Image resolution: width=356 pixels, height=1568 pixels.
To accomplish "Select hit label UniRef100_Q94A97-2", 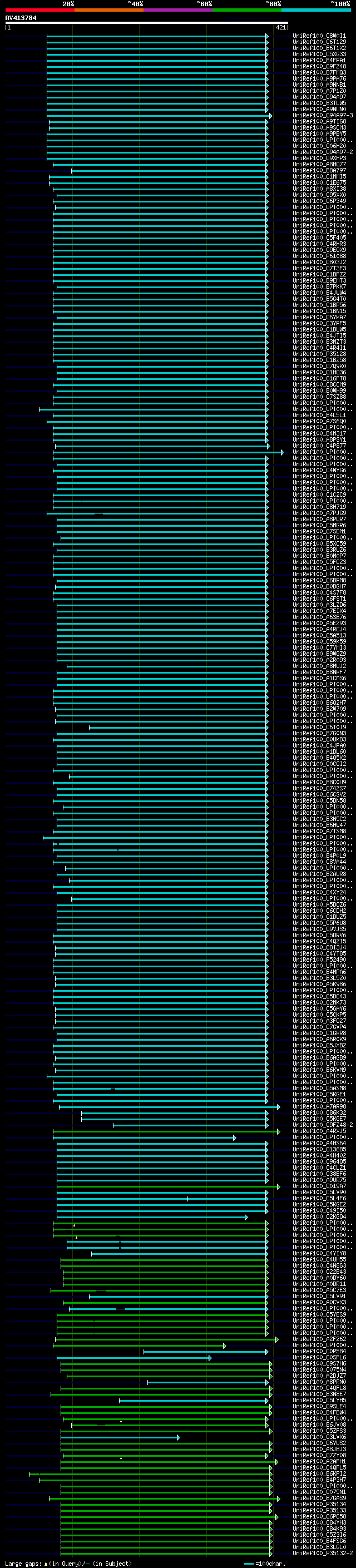I will [323, 152].
